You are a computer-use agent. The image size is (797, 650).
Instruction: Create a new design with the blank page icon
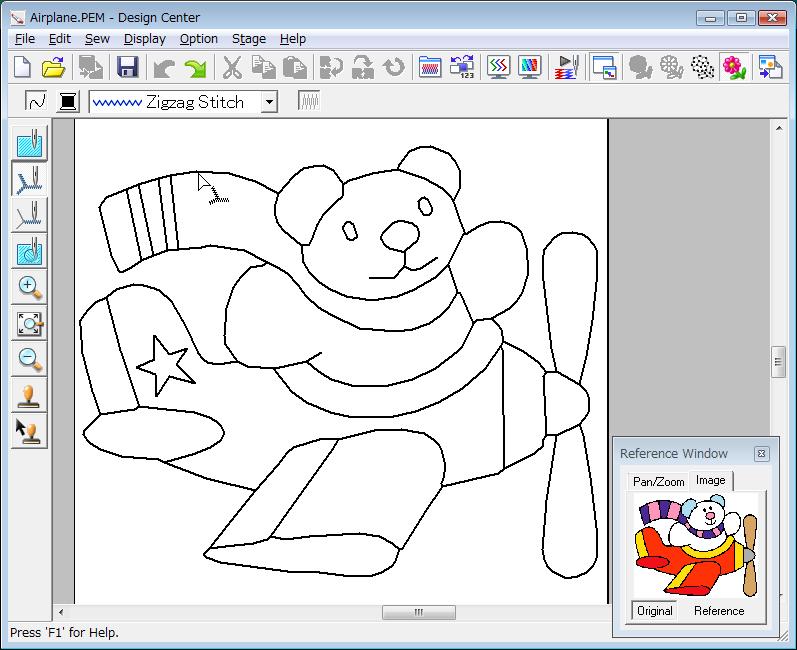click(22, 67)
